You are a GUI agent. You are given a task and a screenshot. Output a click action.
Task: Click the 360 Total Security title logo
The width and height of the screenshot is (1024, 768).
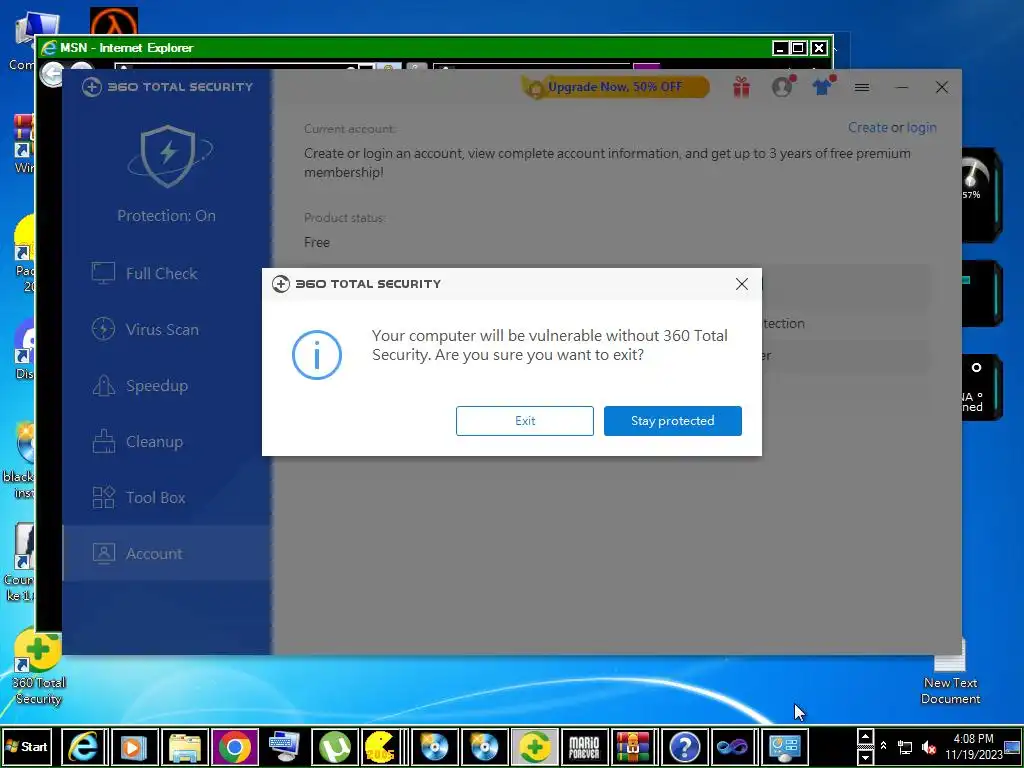[x=167, y=87]
